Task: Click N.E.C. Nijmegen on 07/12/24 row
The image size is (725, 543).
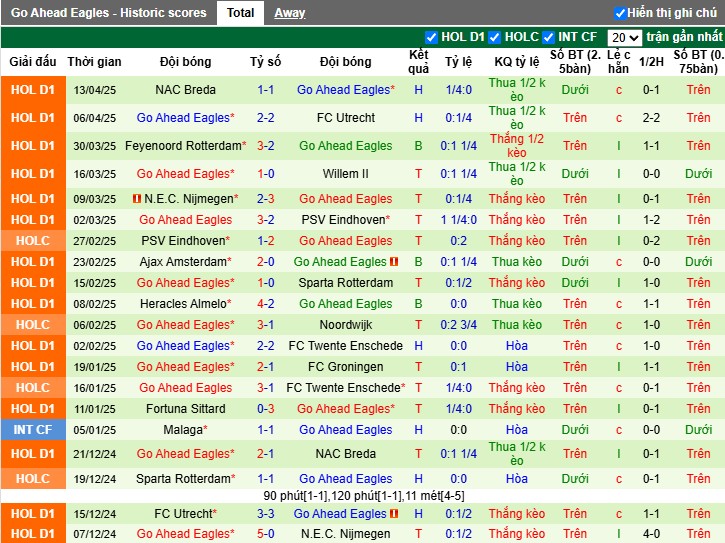Action: click(x=345, y=534)
